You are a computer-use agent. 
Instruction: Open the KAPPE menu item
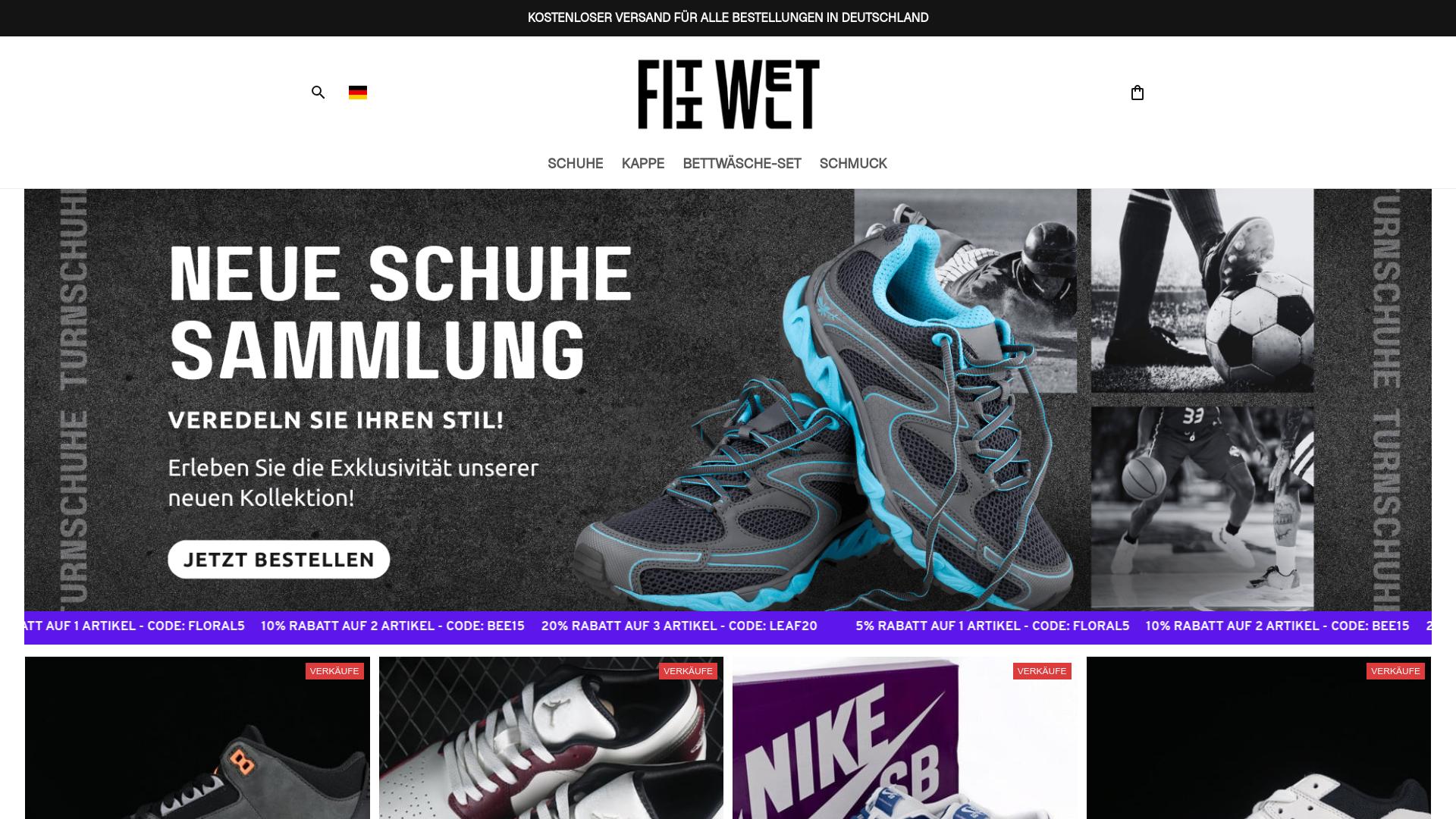click(643, 164)
